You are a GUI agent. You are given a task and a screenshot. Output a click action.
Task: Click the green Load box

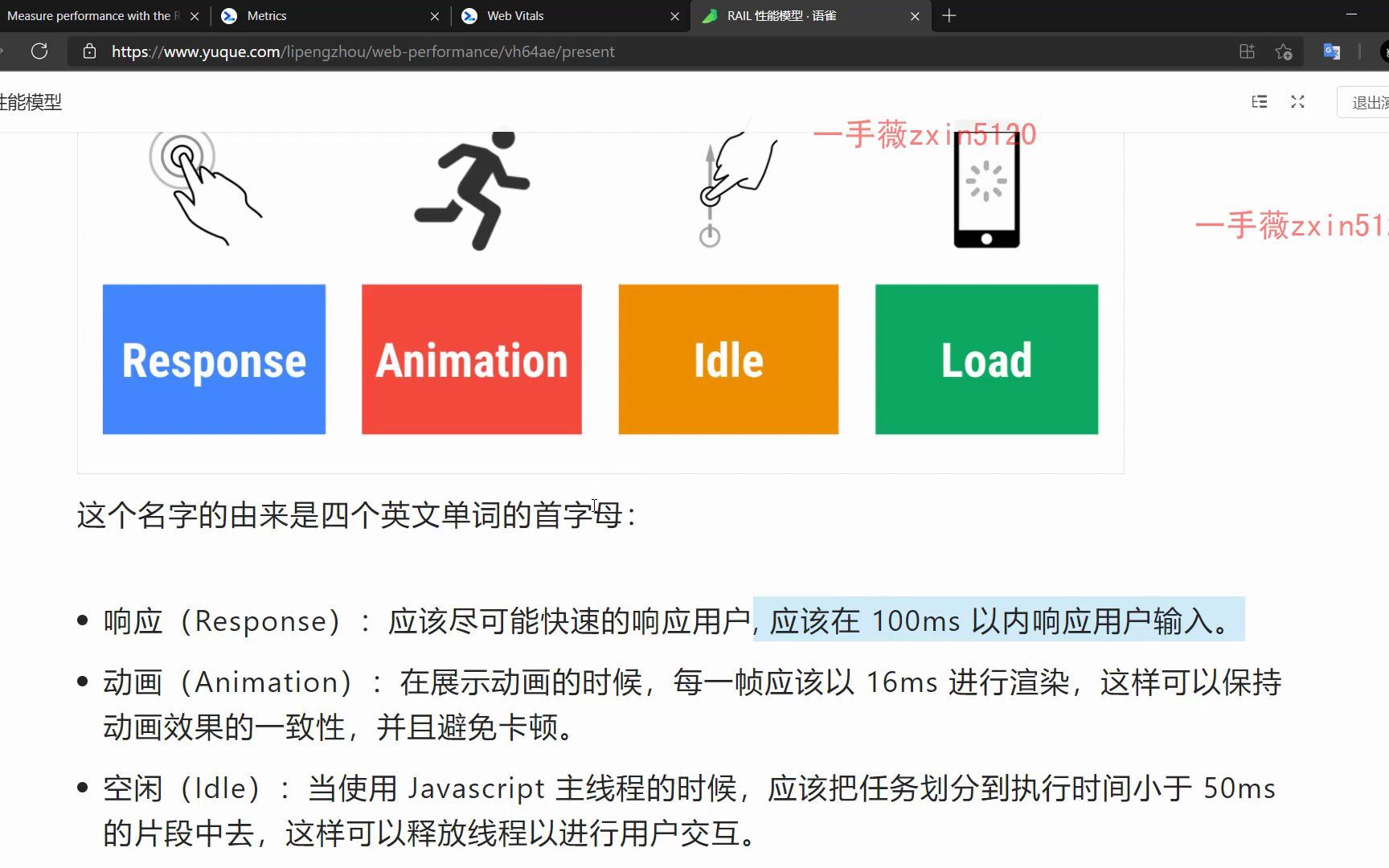click(986, 359)
